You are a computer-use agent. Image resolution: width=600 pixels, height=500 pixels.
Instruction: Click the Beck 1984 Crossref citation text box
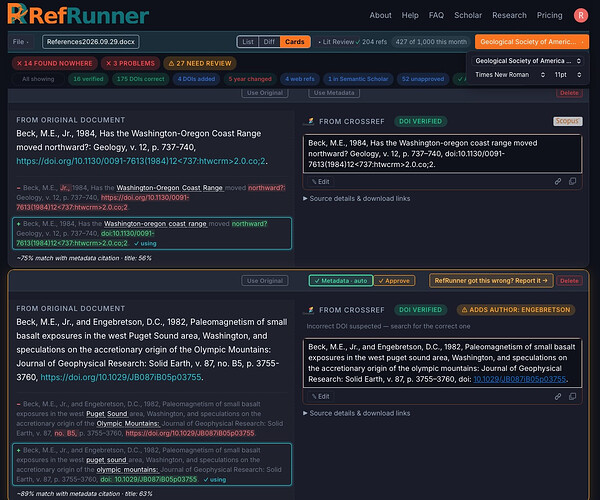tap(443, 153)
